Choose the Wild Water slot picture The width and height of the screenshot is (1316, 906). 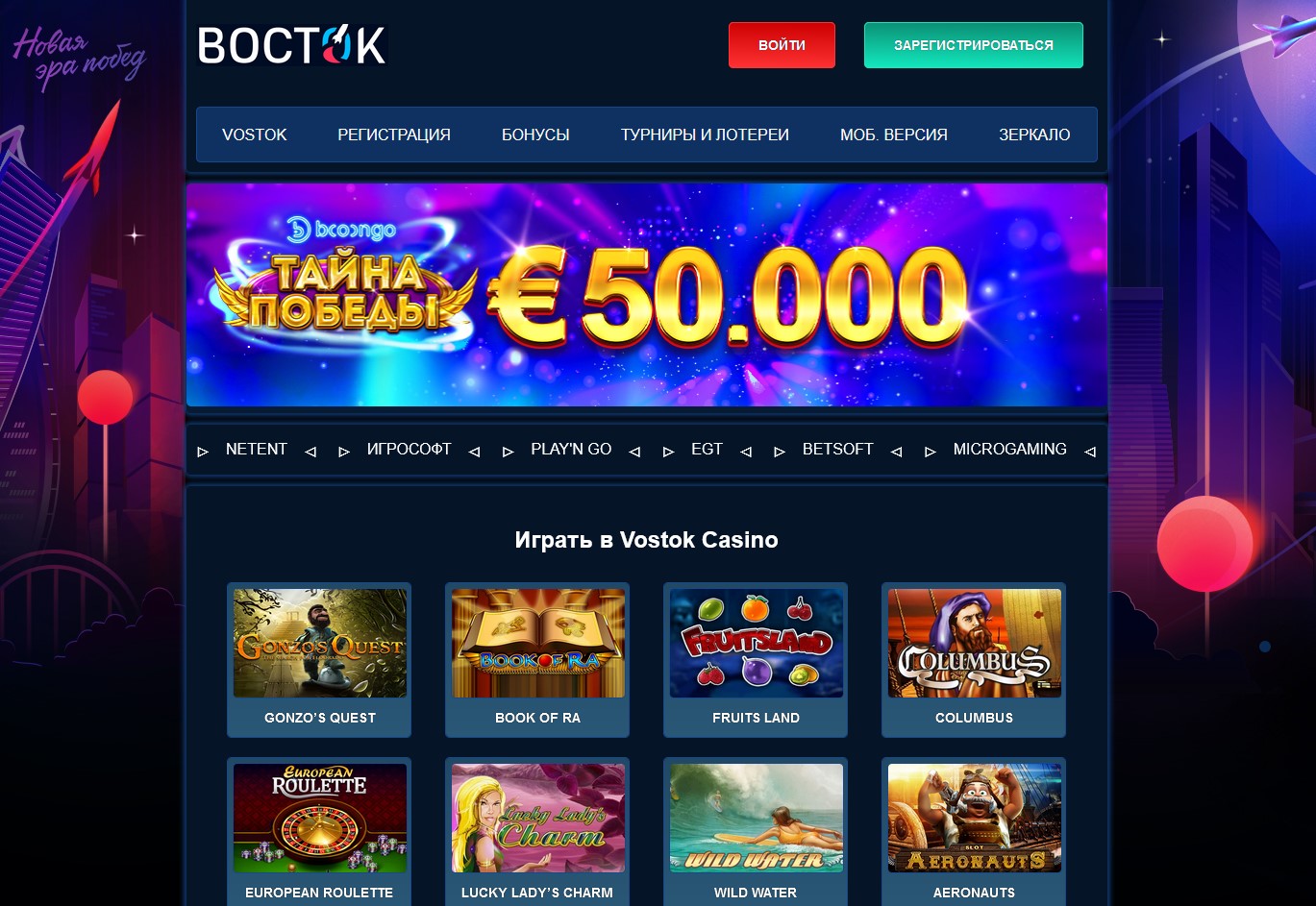tap(757, 818)
